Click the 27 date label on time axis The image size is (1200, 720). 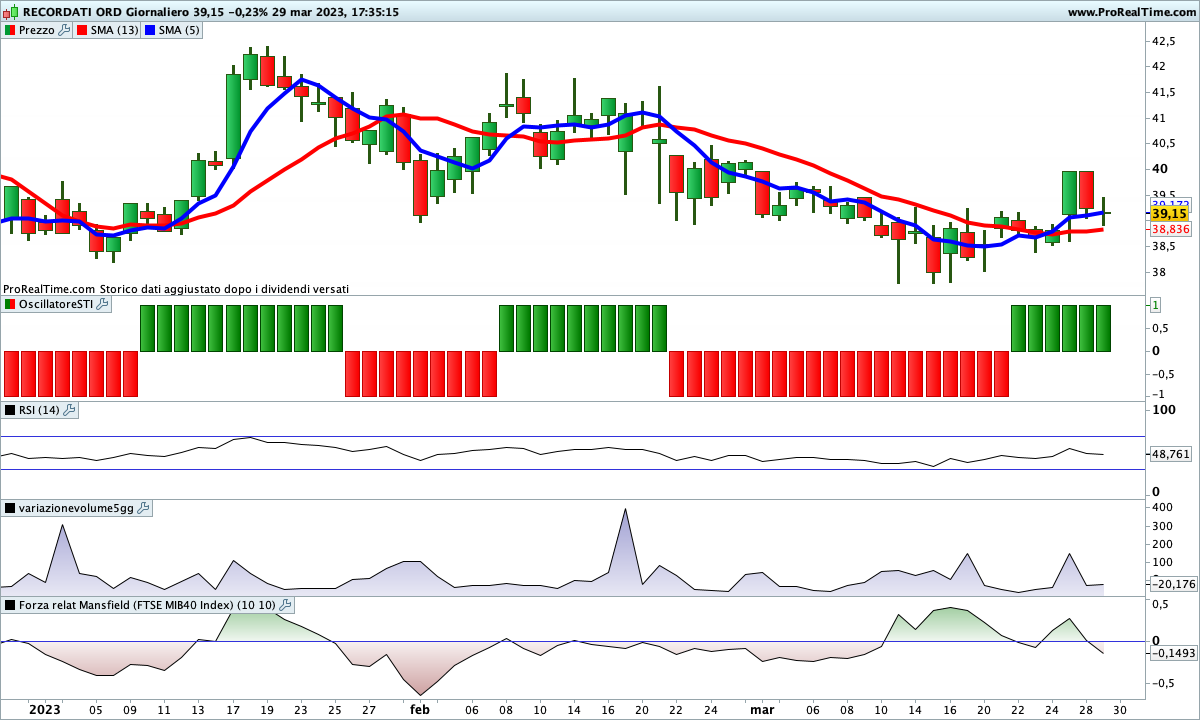pos(369,710)
